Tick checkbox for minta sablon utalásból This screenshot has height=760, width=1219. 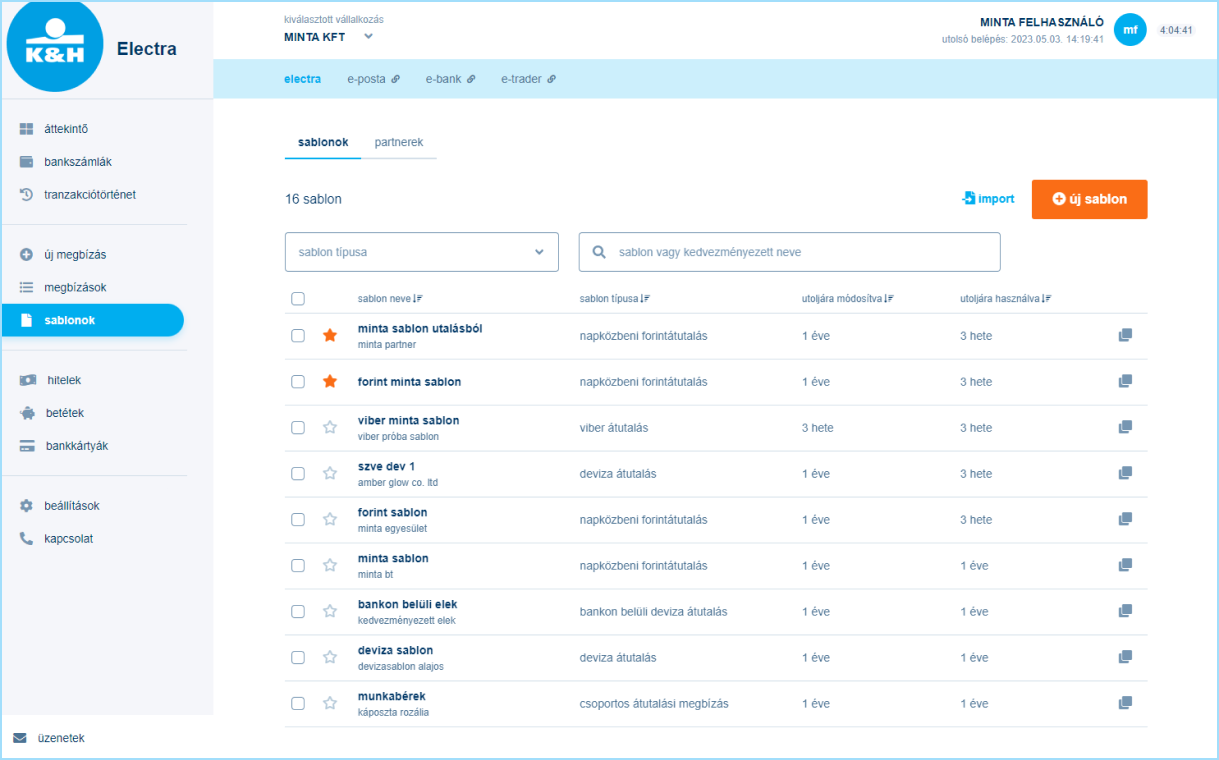click(x=298, y=336)
